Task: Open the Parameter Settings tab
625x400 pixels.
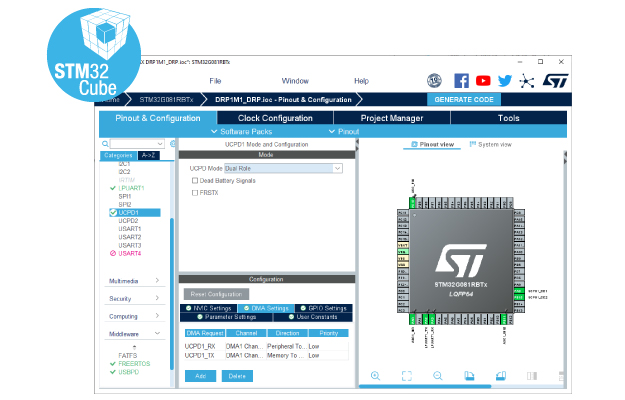Action: (x=226, y=317)
